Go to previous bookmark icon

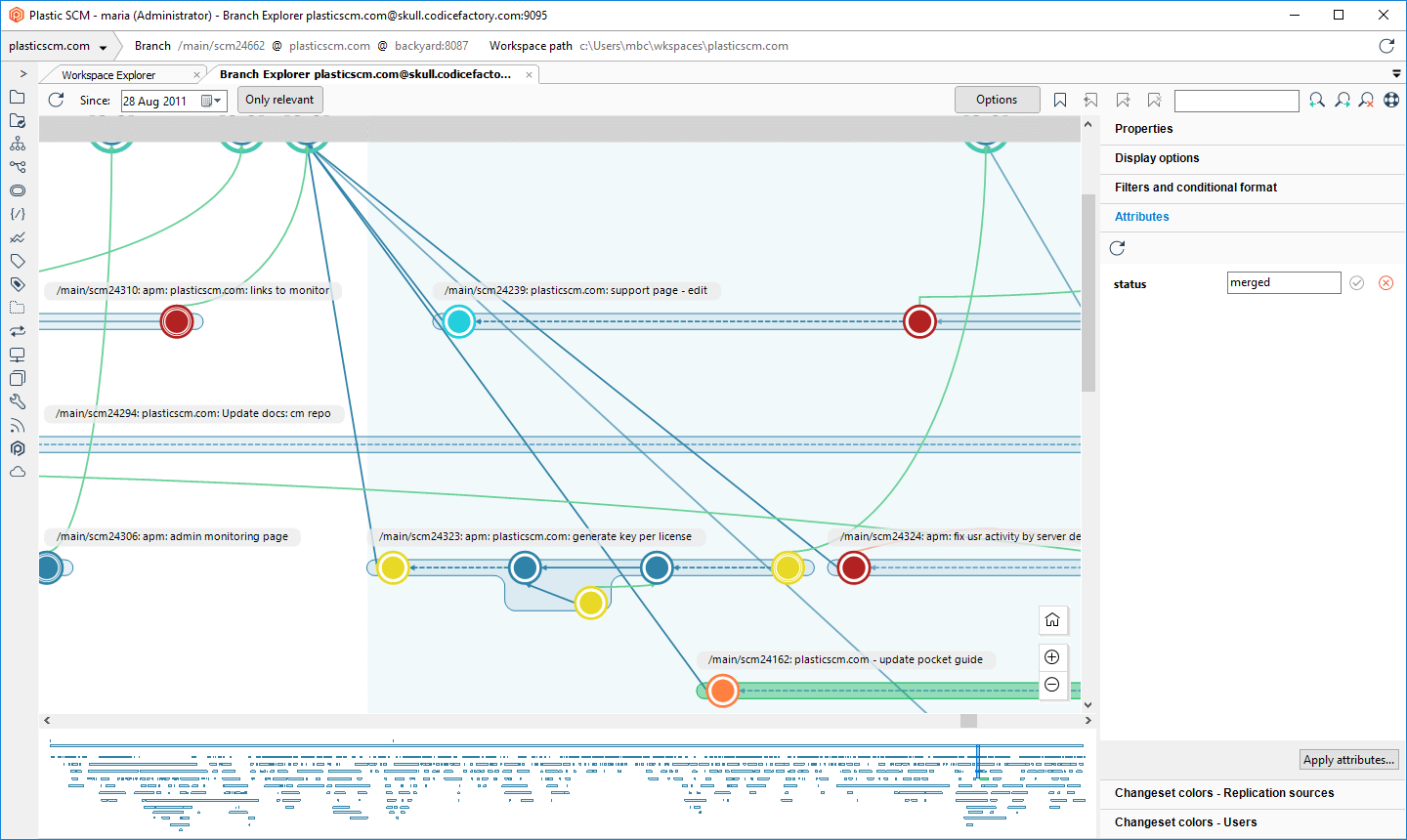(1091, 100)
